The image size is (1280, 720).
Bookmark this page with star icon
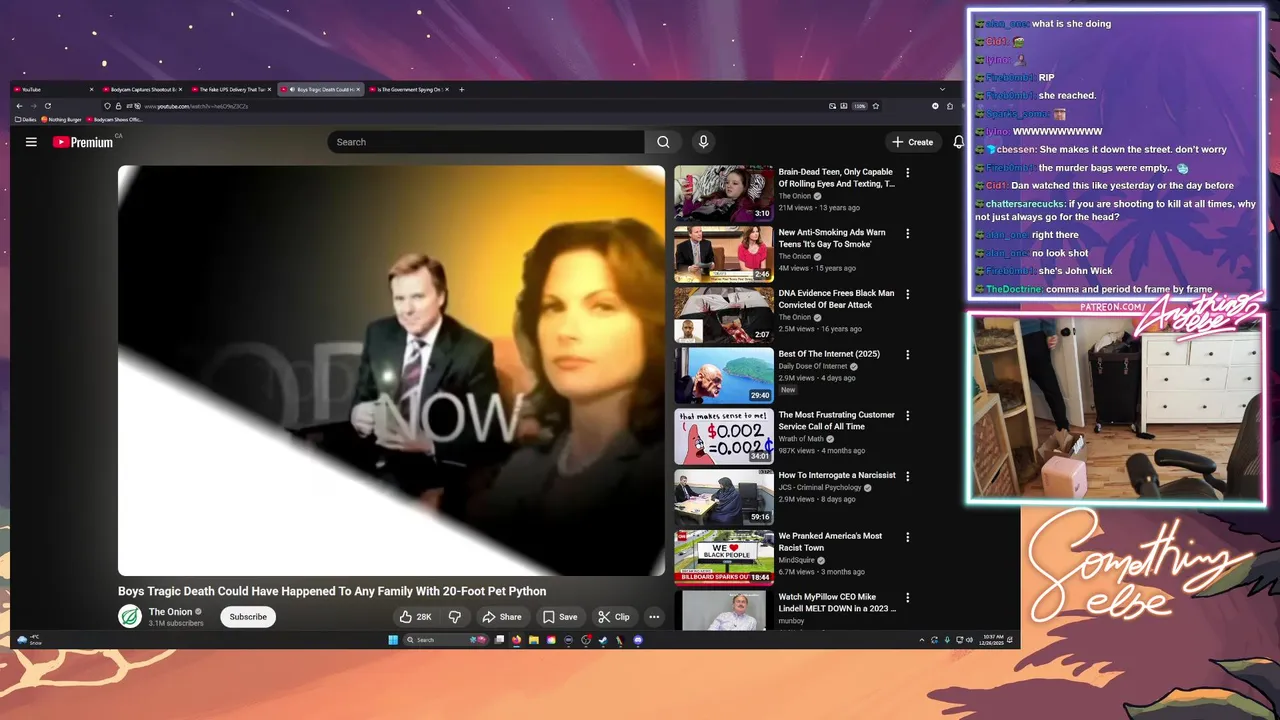[x=875, y=106]
